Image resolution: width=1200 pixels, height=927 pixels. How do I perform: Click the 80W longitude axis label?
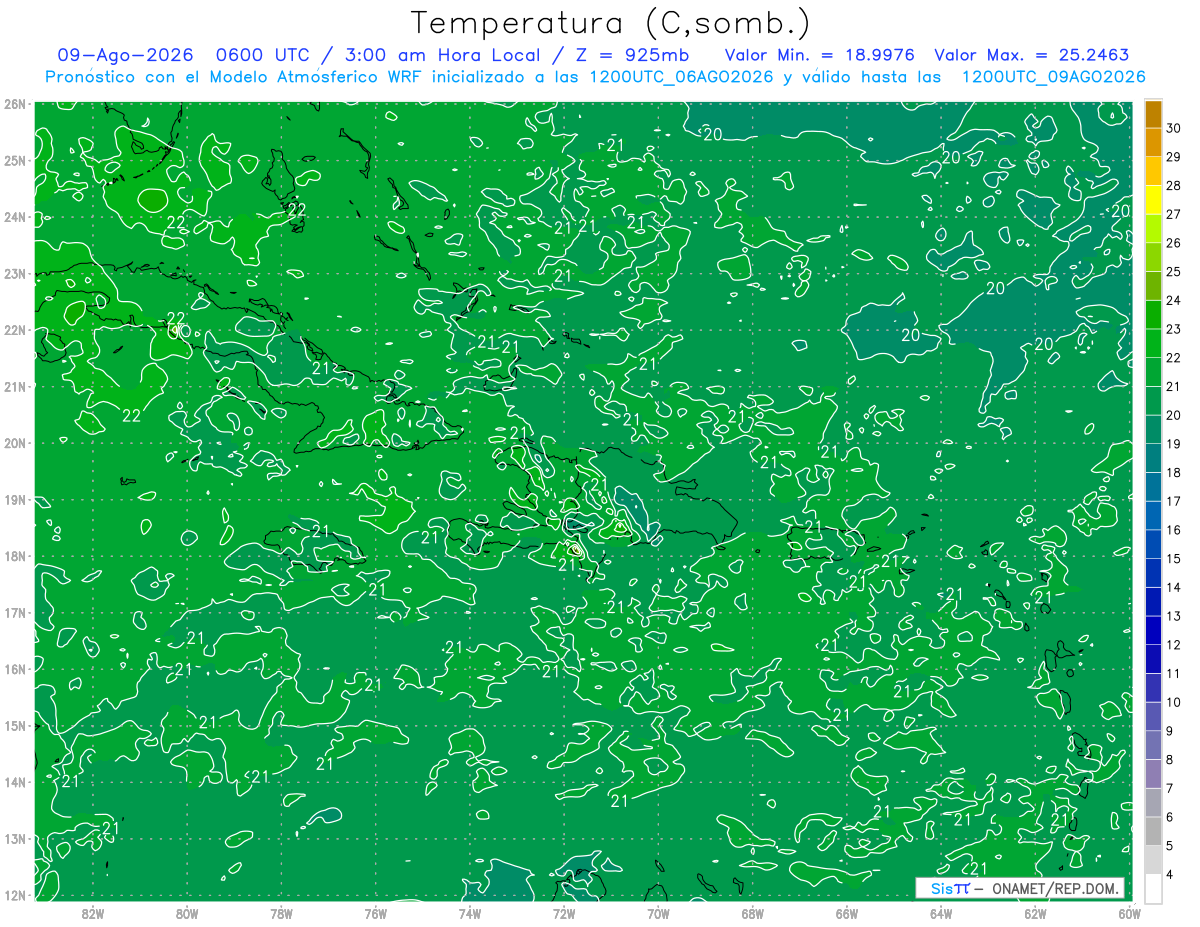click(187, 912)
